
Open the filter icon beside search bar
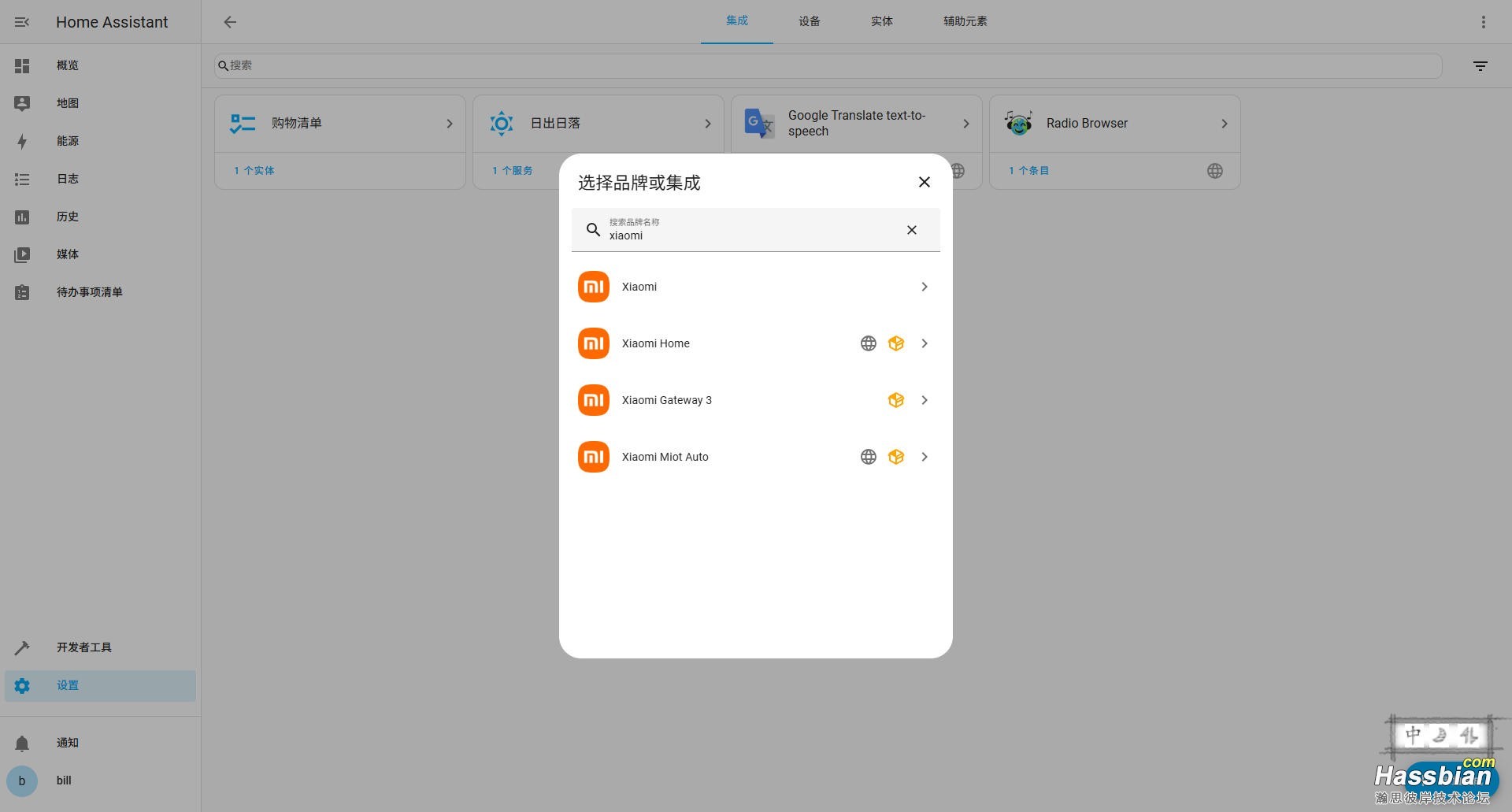pyautogui.click(x=1480, y=66)
